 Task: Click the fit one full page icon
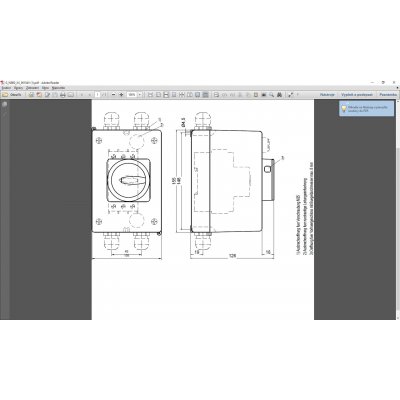pyautogui.click(x=158, y=95)
